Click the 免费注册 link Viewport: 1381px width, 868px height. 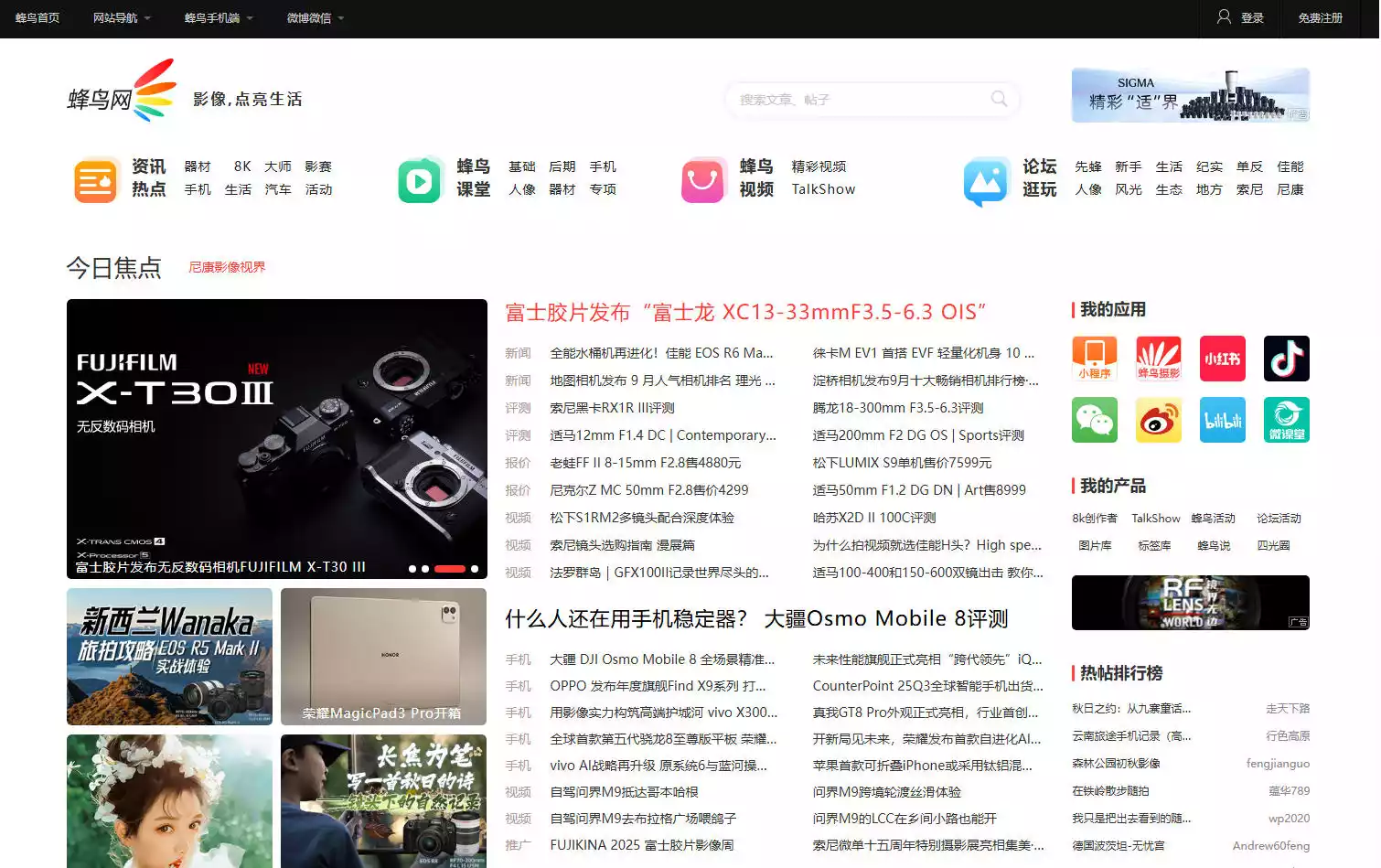[x=1321, y=18]
